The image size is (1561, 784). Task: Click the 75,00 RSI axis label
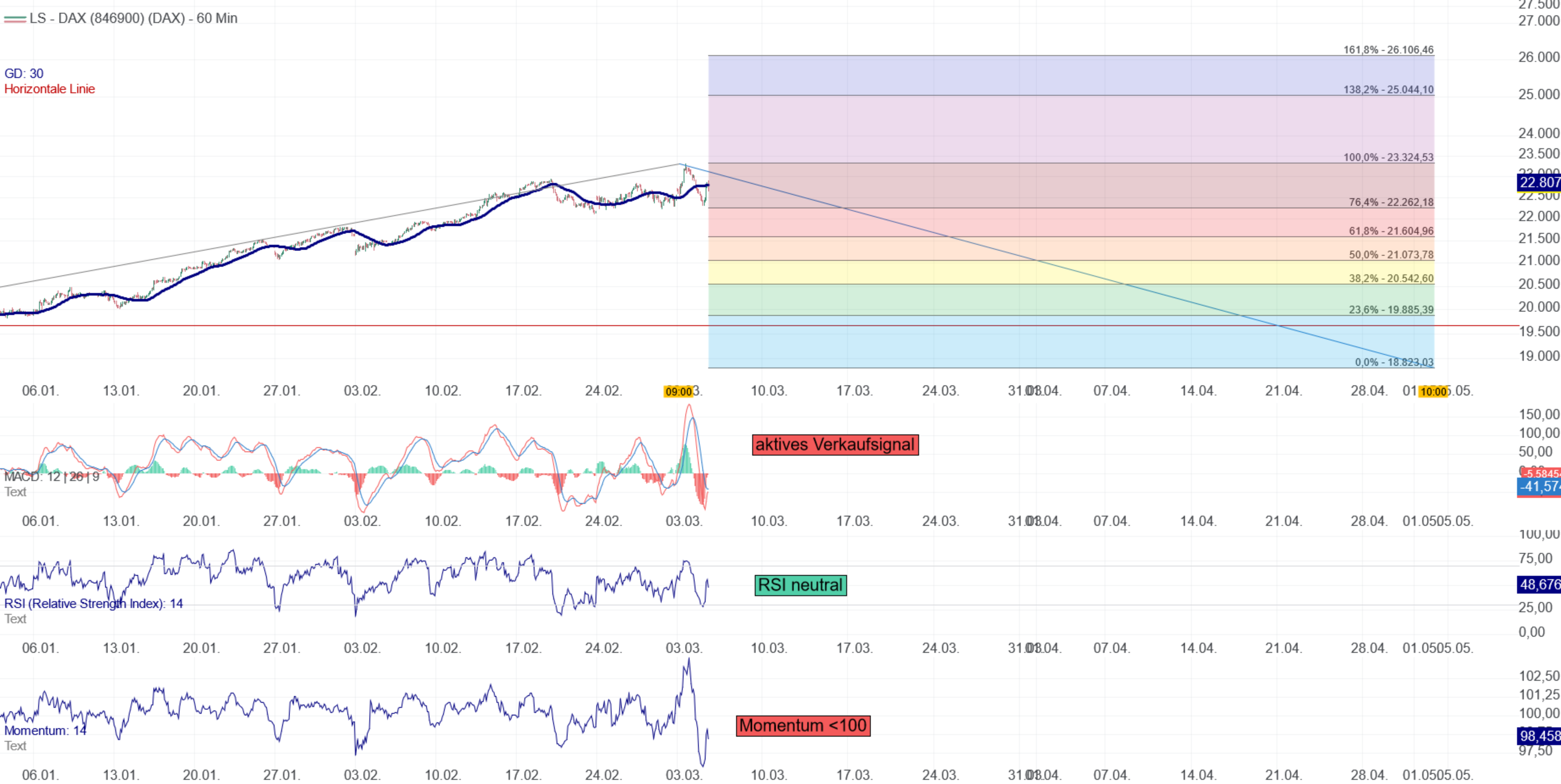(x=1535, y=558)
